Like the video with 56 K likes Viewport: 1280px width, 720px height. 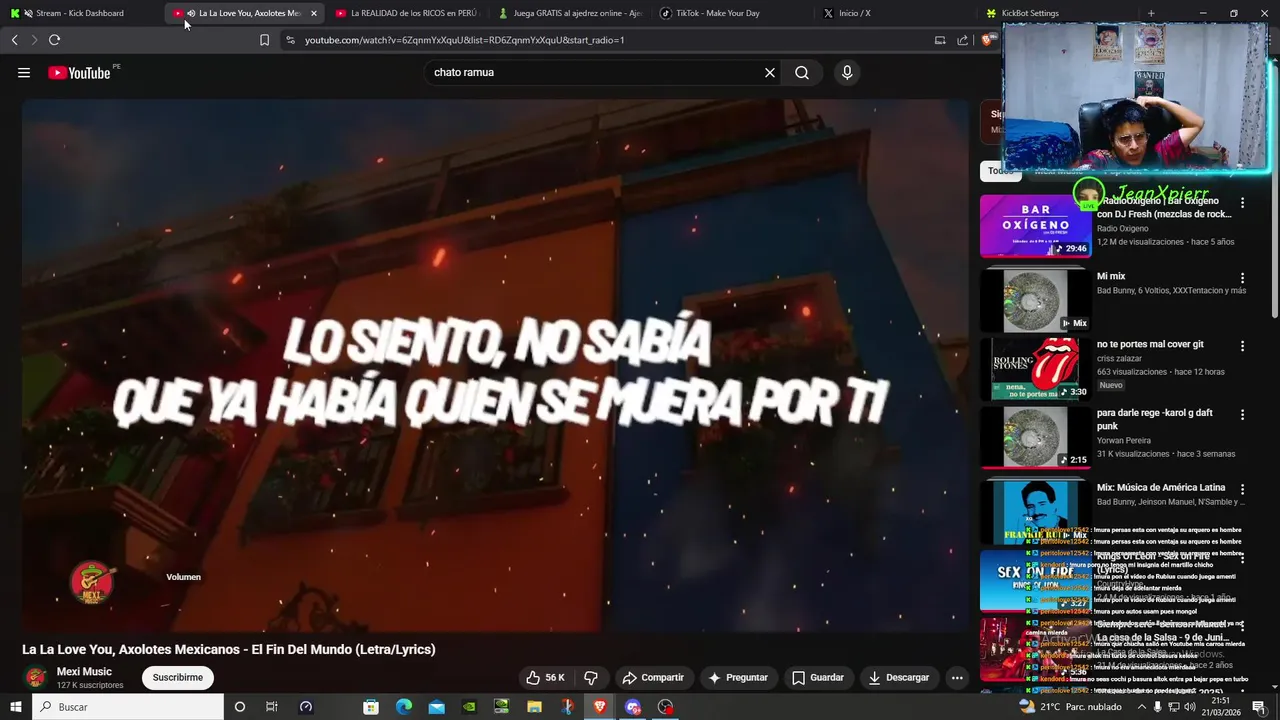pyautogui.click(x=546, y=677)
